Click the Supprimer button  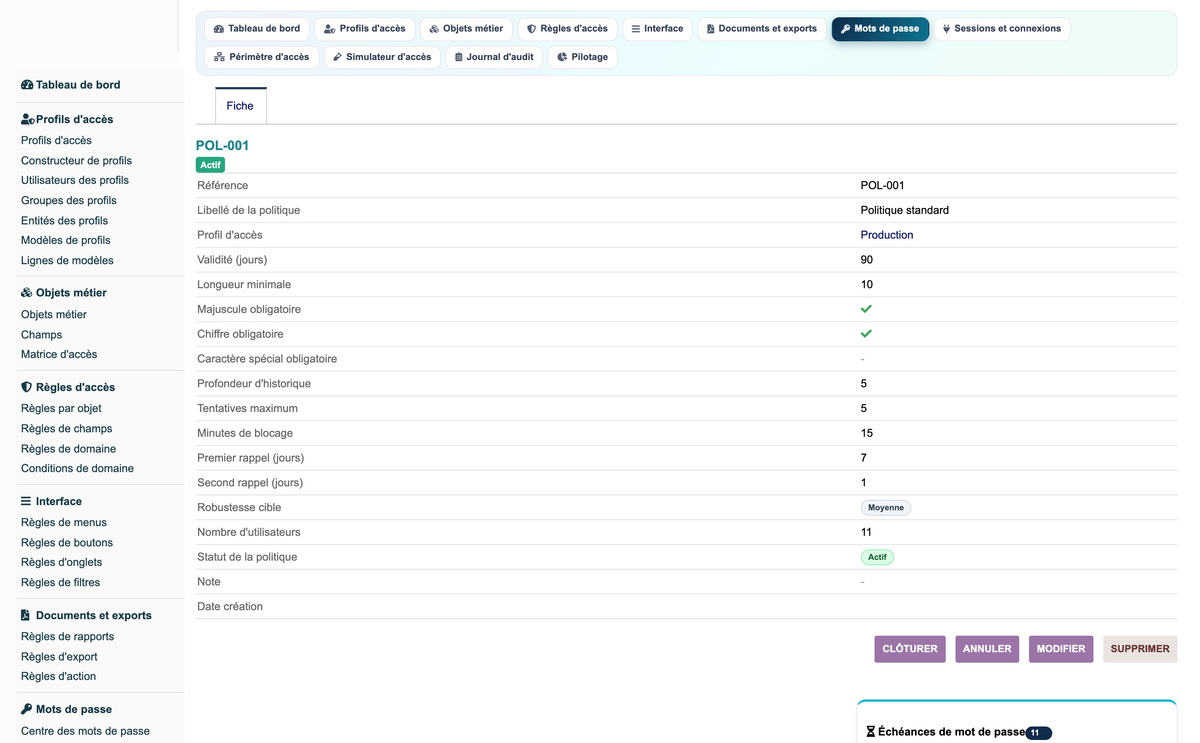click(1140, 649)
